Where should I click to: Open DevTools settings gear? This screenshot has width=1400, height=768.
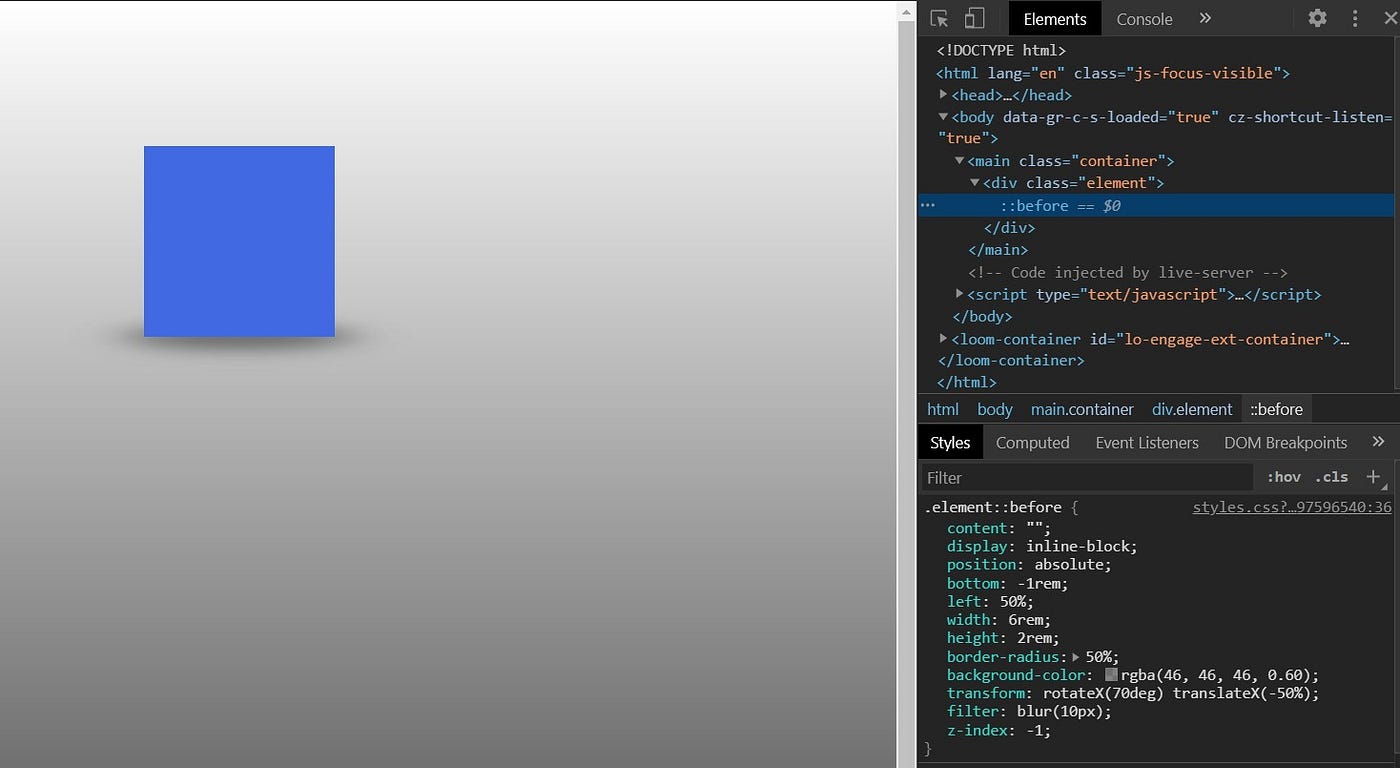(1318, 18)
